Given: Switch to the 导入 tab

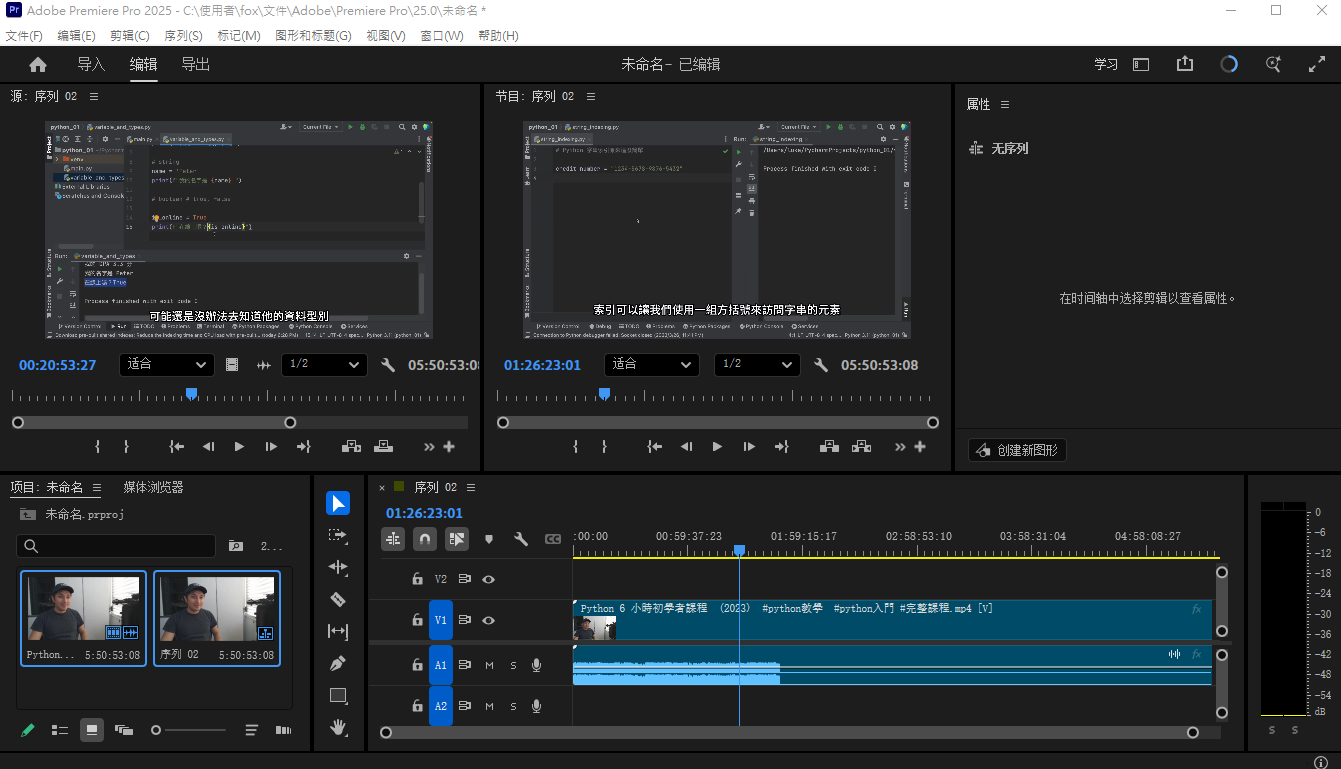Looking at the screenshot, I should [x=91, y=64].
